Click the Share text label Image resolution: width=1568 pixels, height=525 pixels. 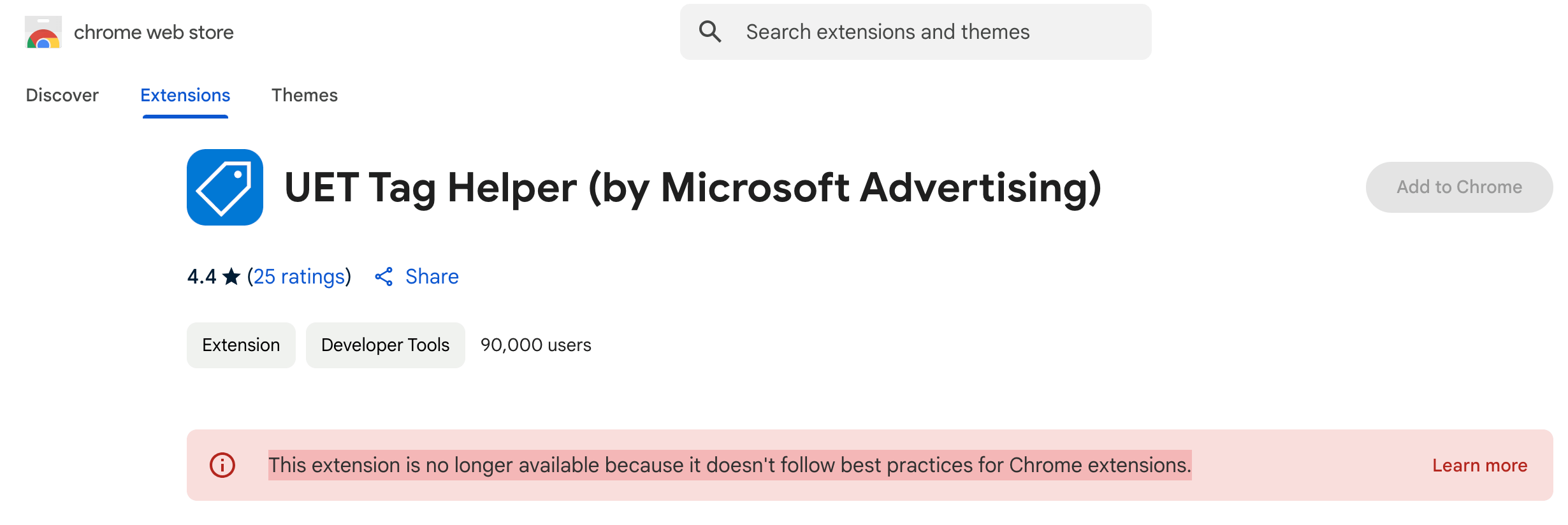[x=432, y=277]
